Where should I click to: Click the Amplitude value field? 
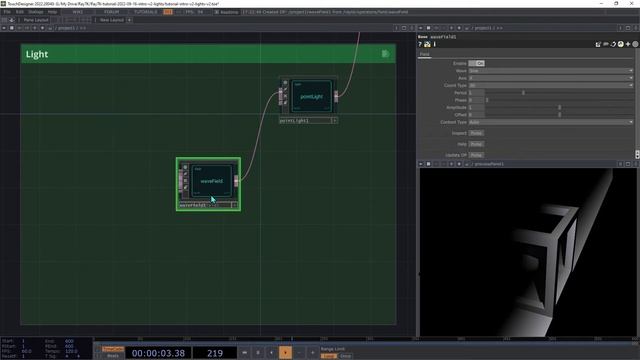[x=476, y=107]
